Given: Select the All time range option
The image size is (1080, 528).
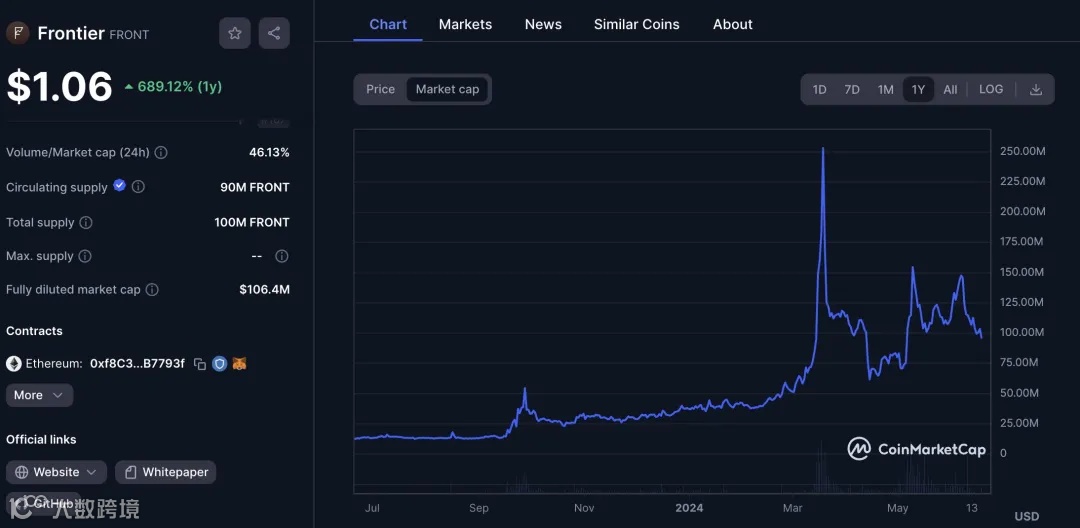Looking at the screenshot, I should (x=950, y=90).
